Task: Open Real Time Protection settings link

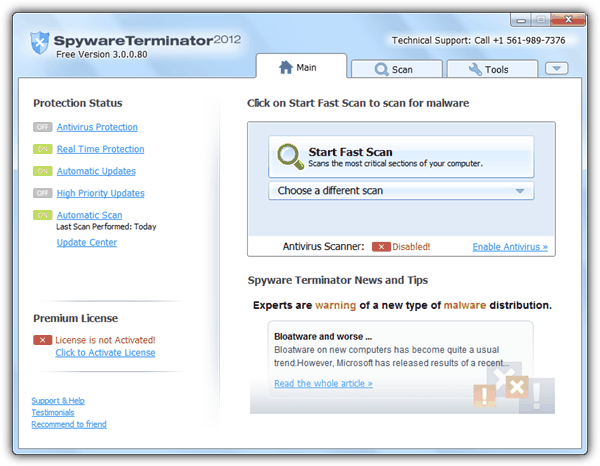Action: [x=101, y=149]
